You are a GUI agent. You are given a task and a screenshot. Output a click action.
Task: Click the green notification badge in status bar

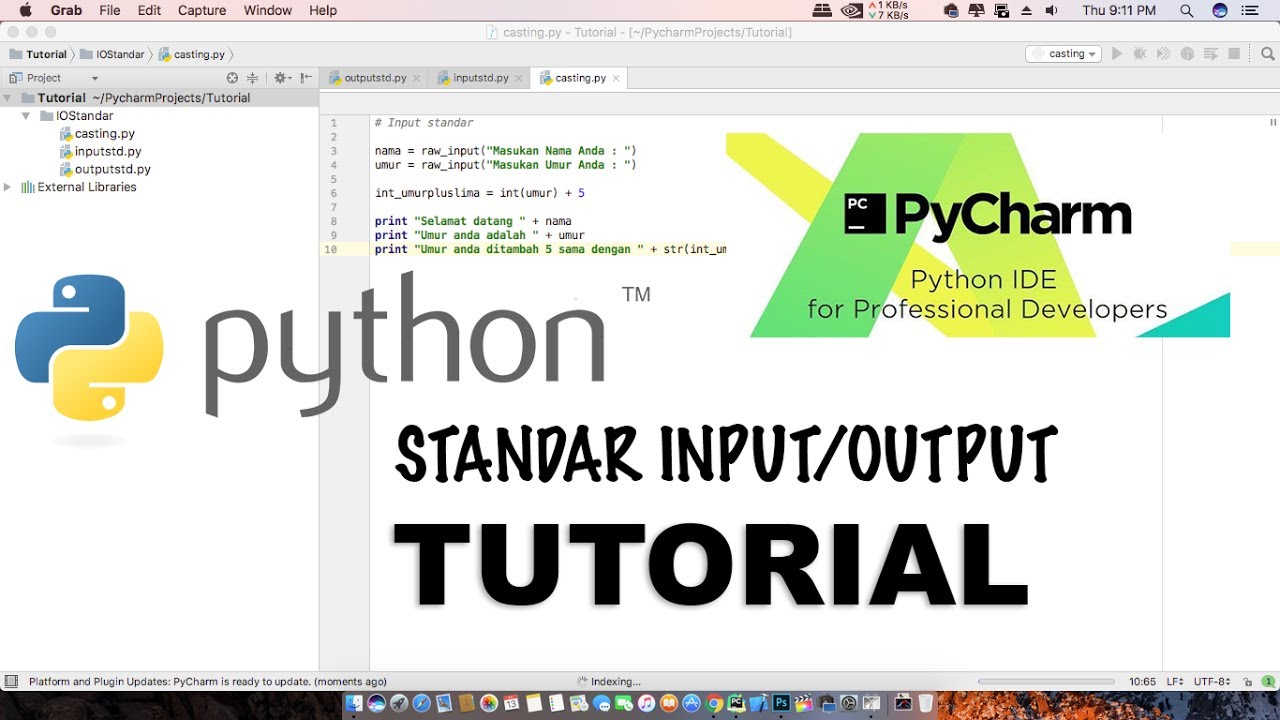(x=1267, y=681)
